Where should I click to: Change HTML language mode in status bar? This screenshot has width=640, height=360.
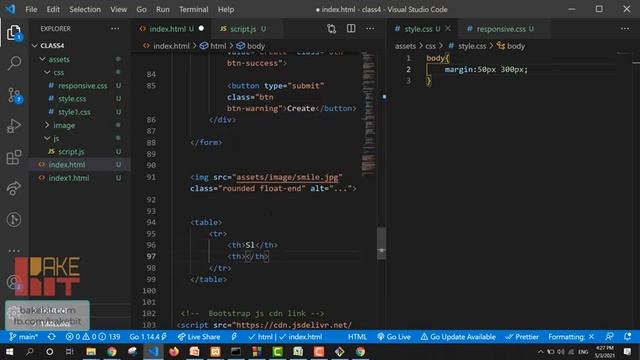(x=357, y=337)
